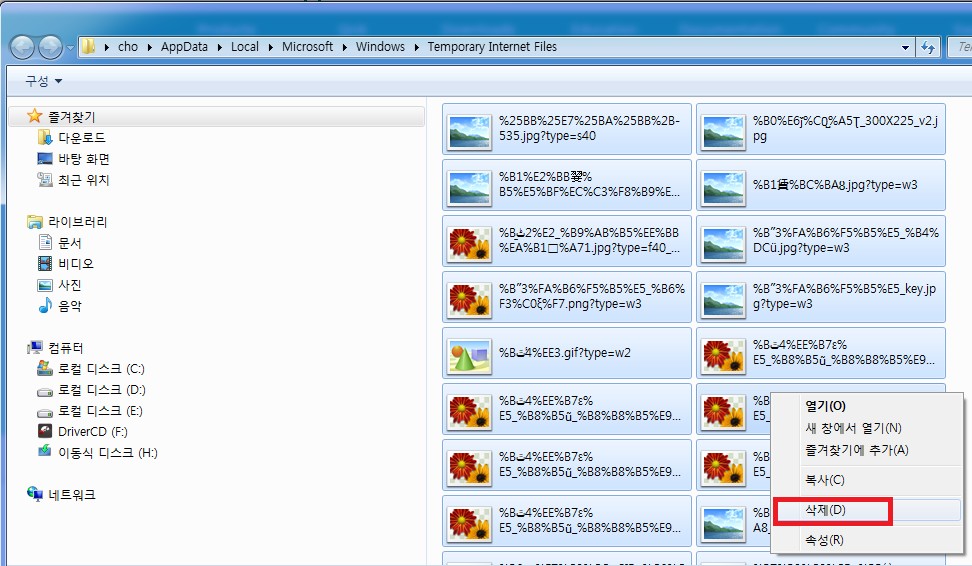Open 최근 위치 recent places
The height and width of the screenshot is (566, 972).
83,180
